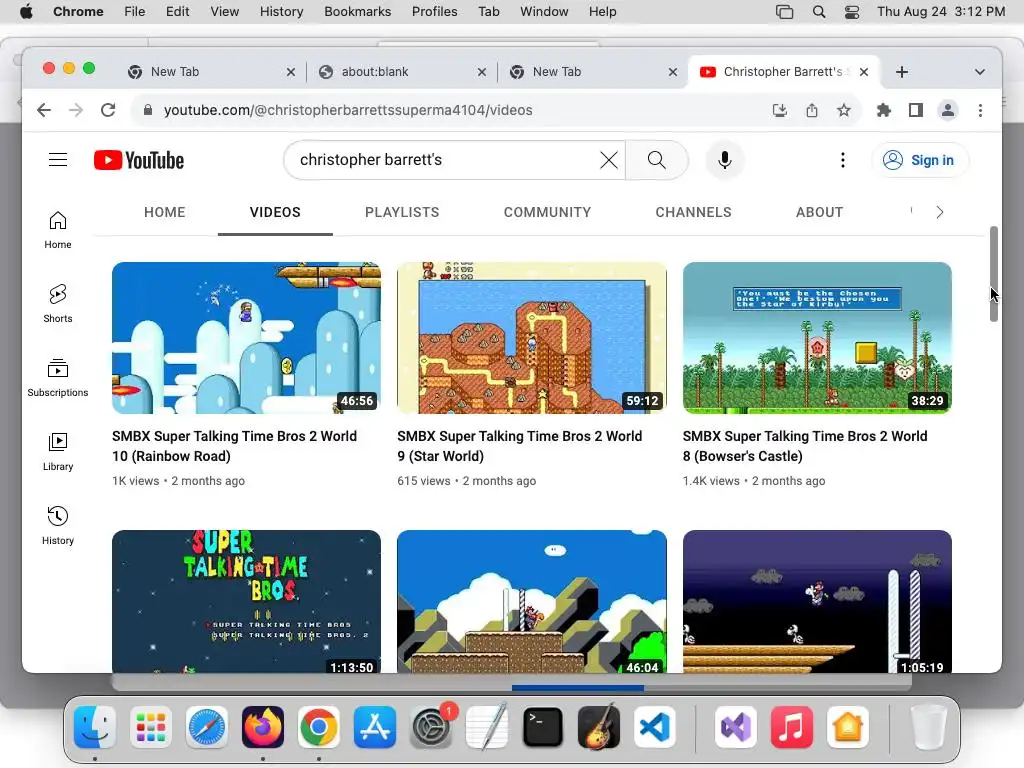The height and width of the screenshot is (768, 1024).
Task: Open the Bookmarks menu
Action: click(358, 12)
